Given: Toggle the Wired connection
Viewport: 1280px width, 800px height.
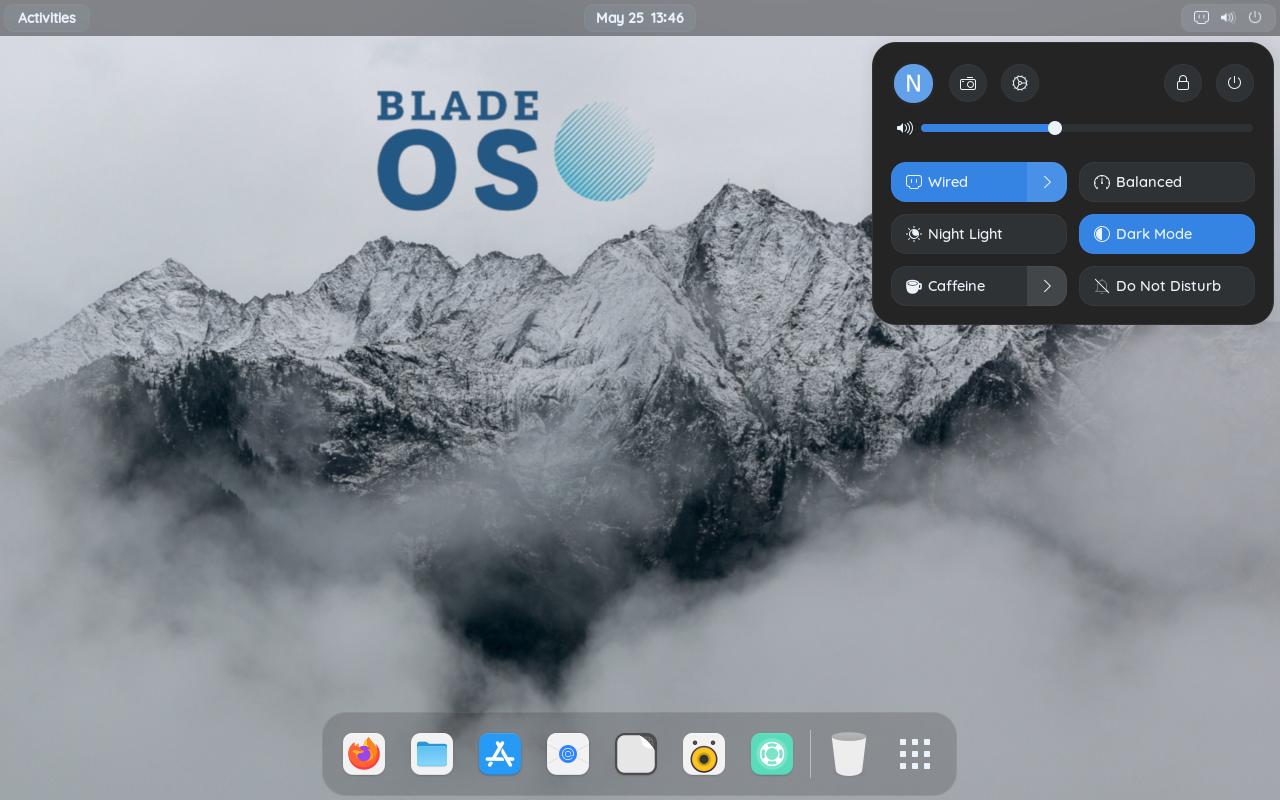Looking at the screenshot, I should [959, 182].
